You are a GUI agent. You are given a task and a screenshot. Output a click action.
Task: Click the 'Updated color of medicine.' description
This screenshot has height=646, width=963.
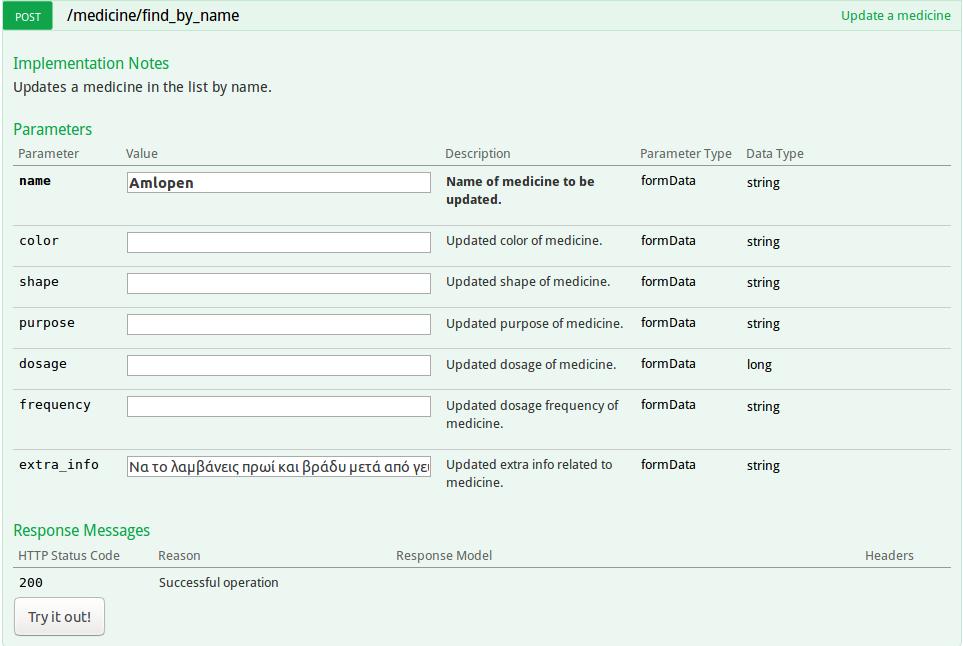(524, 241)
